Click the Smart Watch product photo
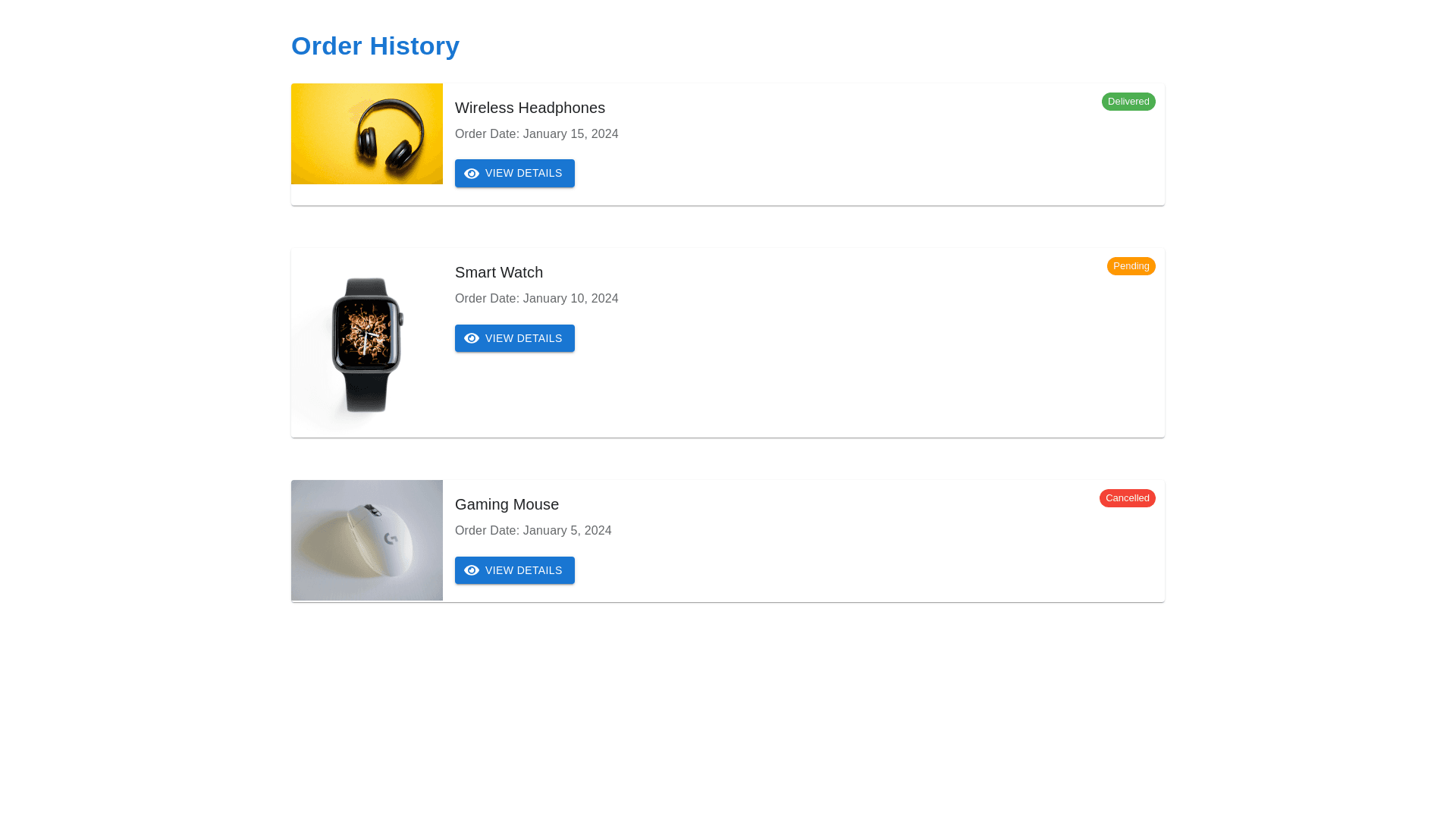The height and width of the screenshot is (819, 1456). (367, 344)
